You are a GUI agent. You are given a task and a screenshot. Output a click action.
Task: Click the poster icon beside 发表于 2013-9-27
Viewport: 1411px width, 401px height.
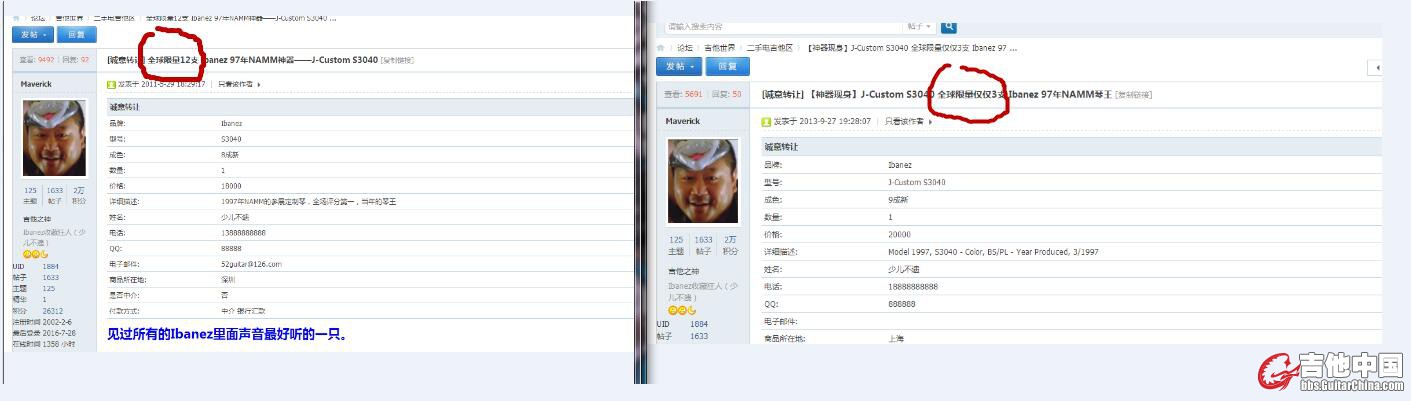tap(766, 121)
